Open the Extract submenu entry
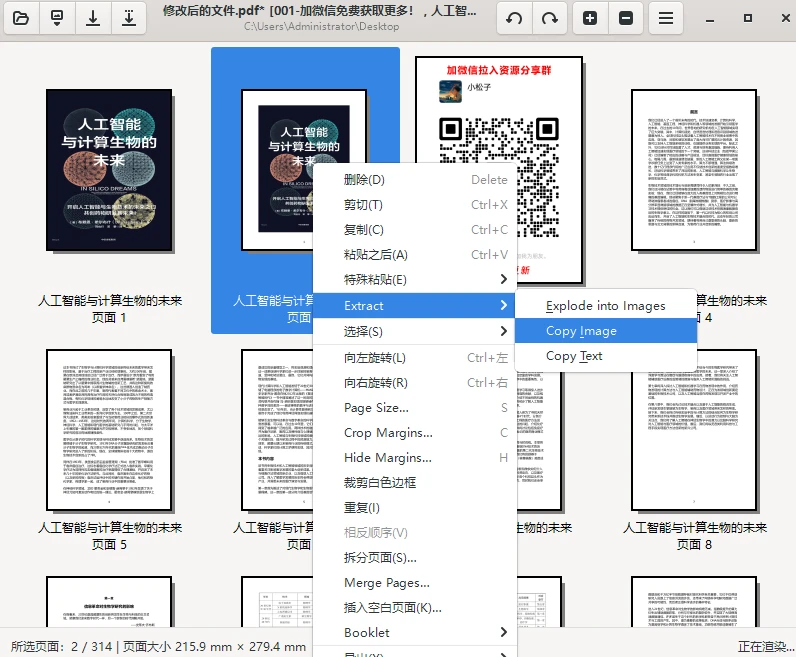Screen dimensions: 796x657 [415, 306]
